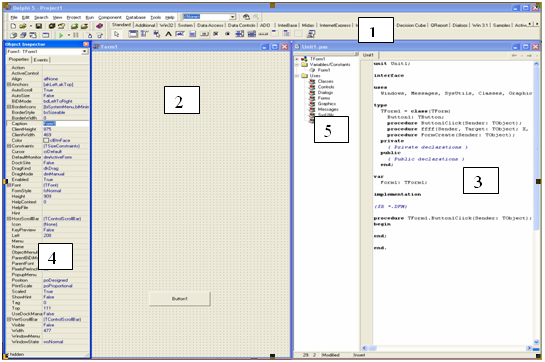Click the Step Over debug icon
The height and width of the screenshot is (362, 545).
100,35
